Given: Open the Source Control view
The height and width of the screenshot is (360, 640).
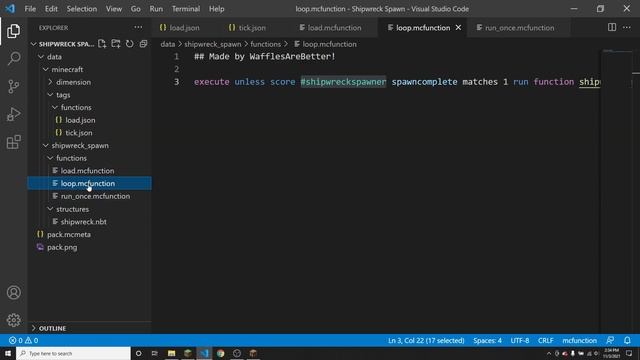Looking at the screenshot, I should (13, 87).
